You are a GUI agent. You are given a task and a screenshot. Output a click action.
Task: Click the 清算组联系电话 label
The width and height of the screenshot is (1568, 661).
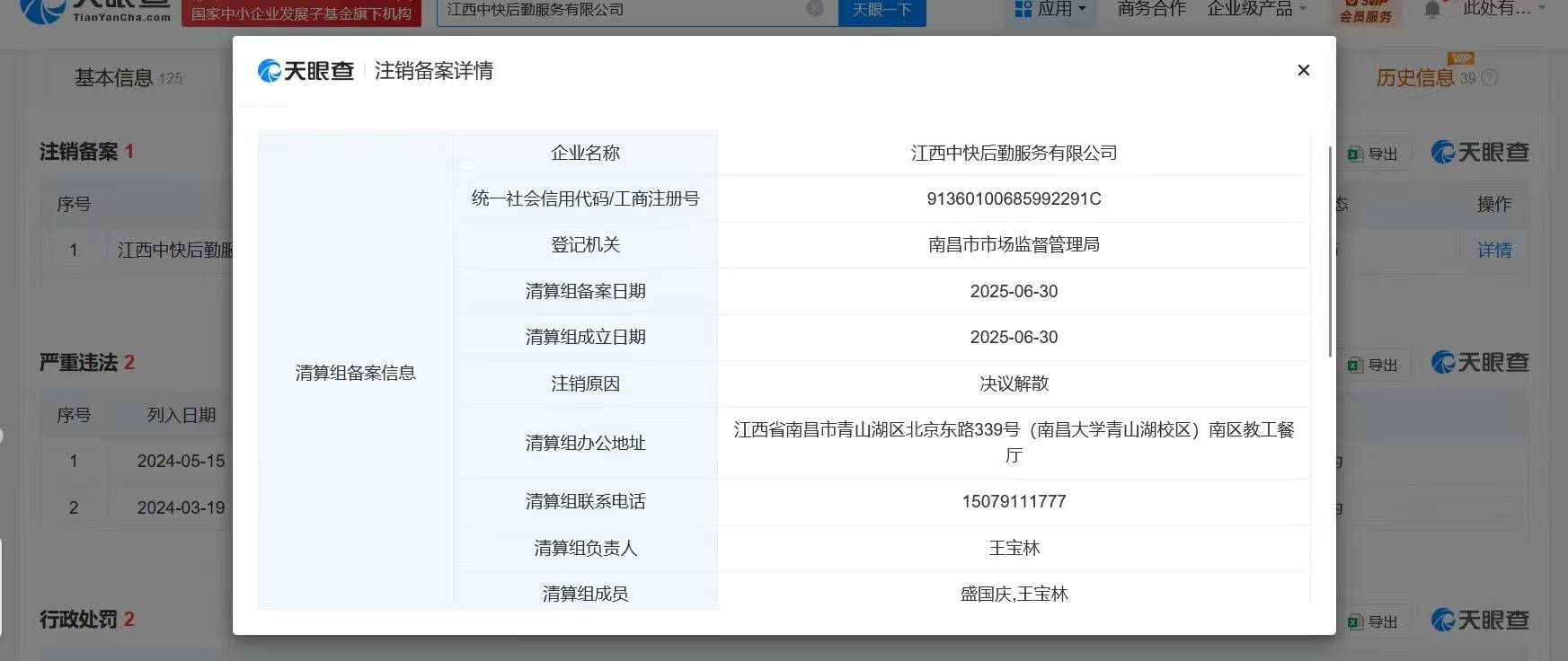[x=586, y=501]
